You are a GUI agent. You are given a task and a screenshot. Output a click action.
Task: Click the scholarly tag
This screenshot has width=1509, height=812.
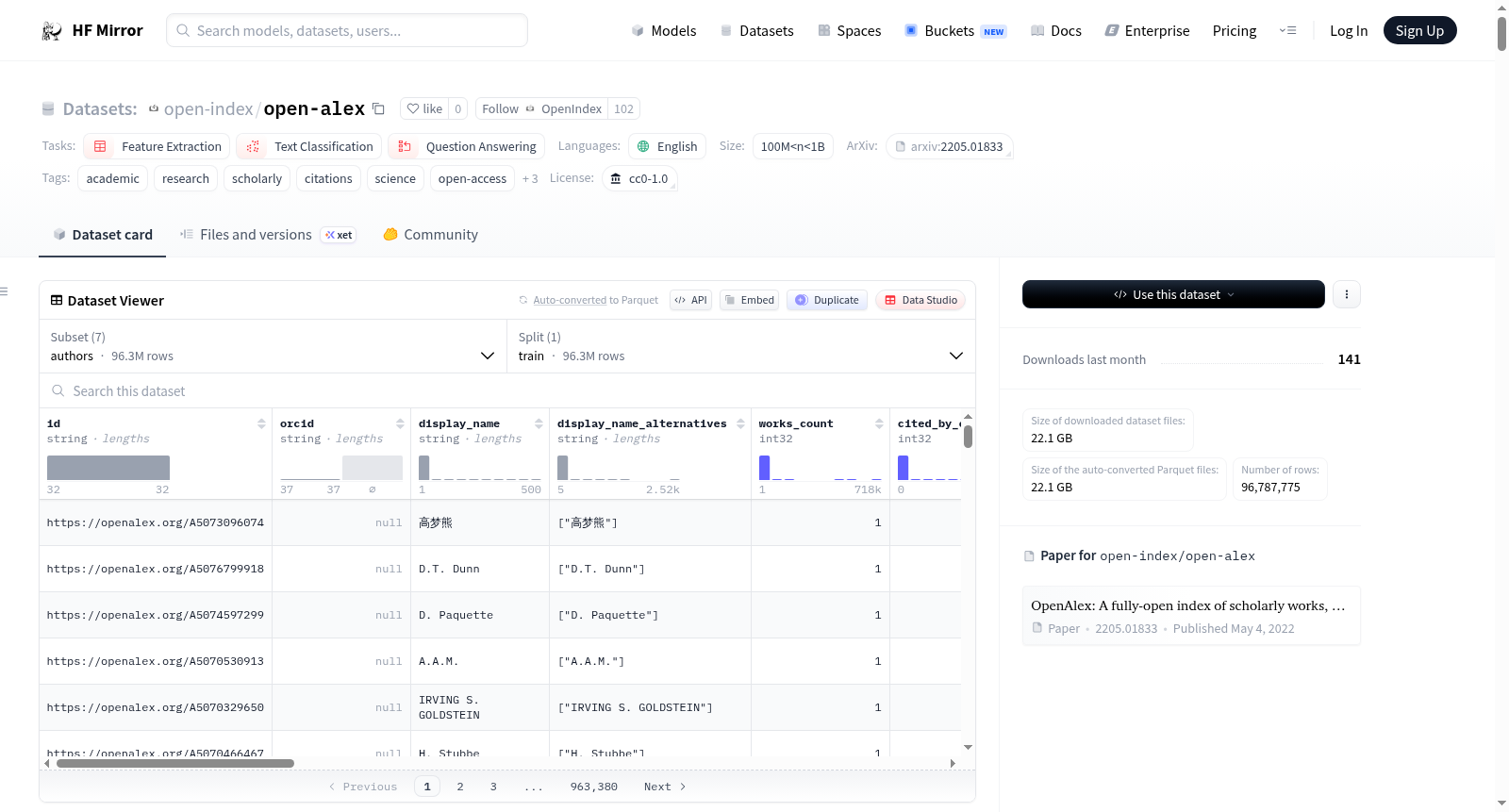pyautogui.click(x=257, y=178)
